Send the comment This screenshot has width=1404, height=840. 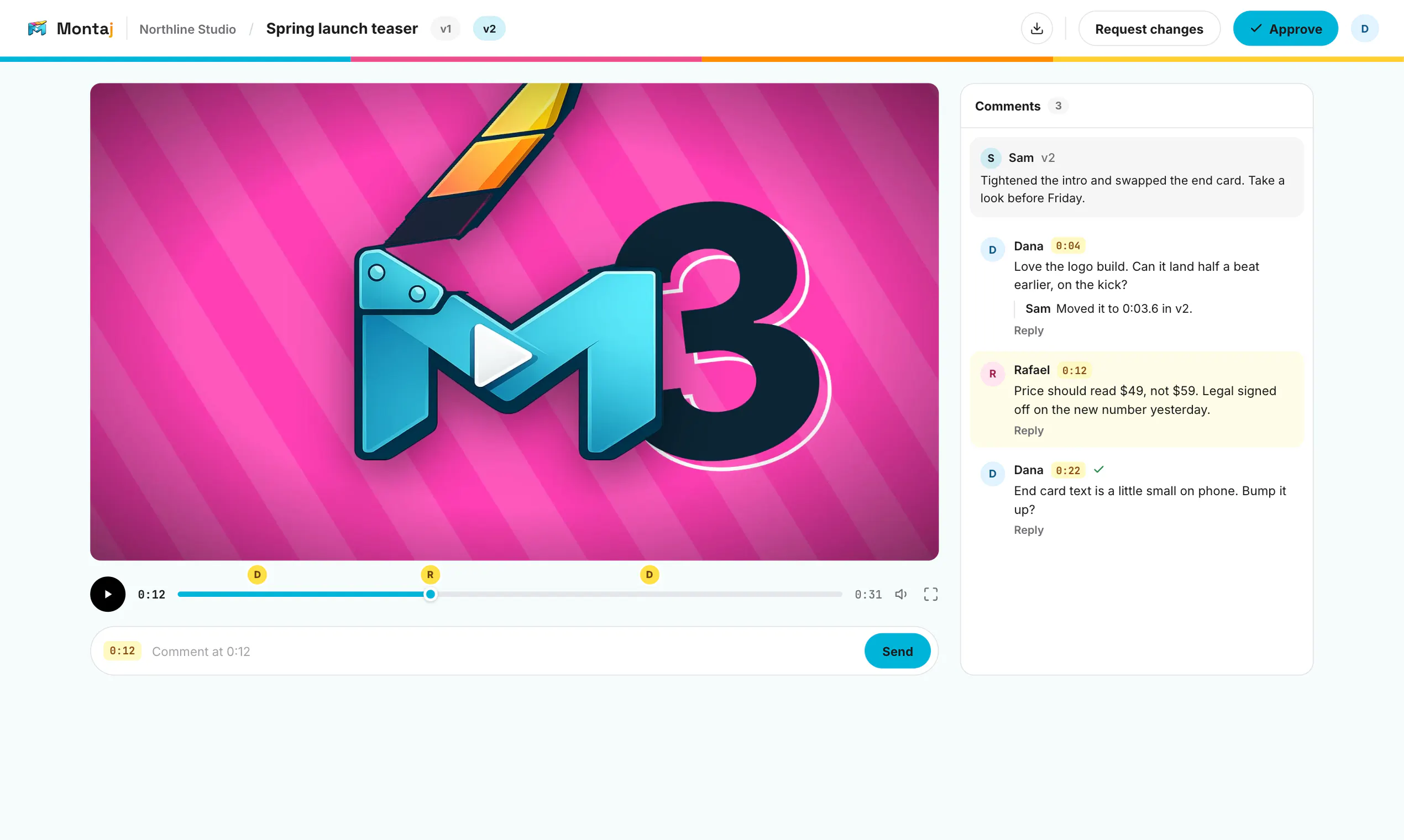pyautogui.click(x=897, y=651)
